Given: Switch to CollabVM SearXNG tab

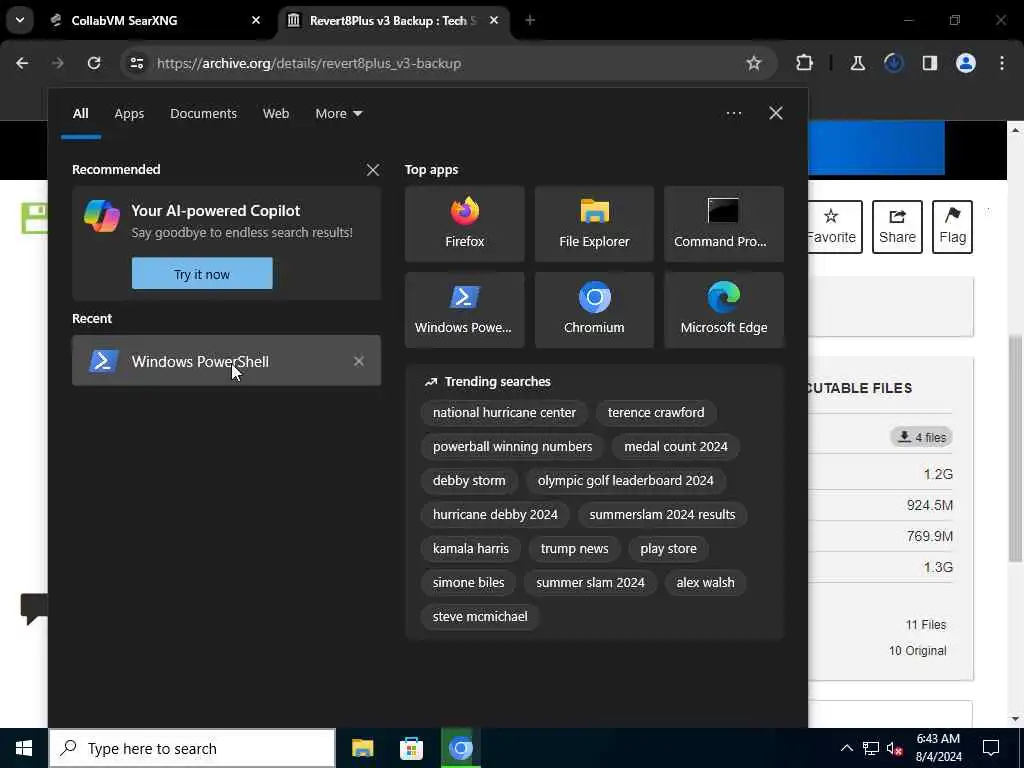Looking at the screenshot, I should point(155,21).
